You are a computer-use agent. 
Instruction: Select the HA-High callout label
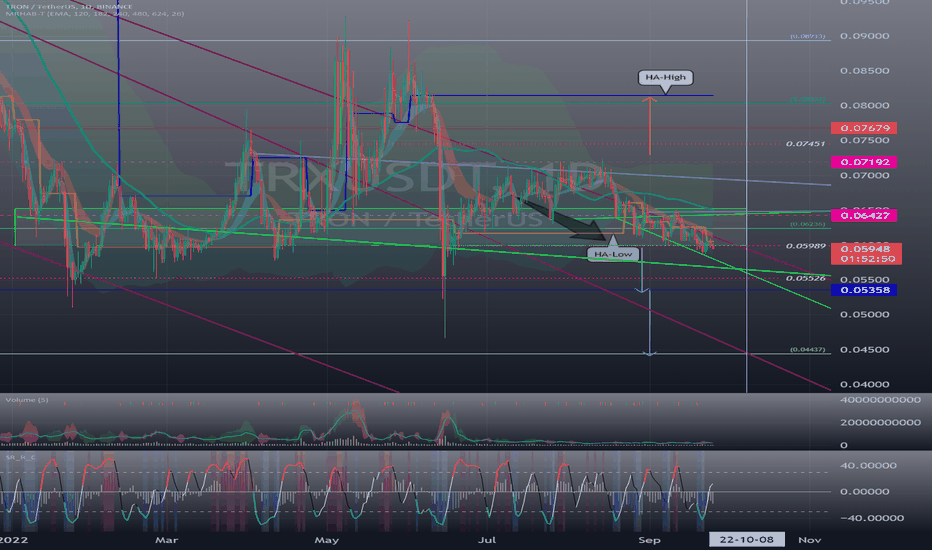tap(666, 77)
